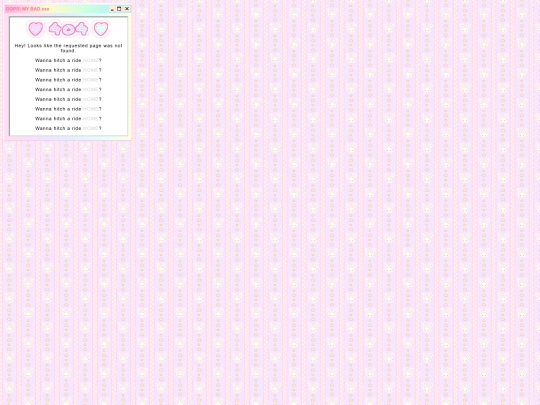540x405 pixels.
Task: Click the 'requested page was not found' message
Action: 68,48
